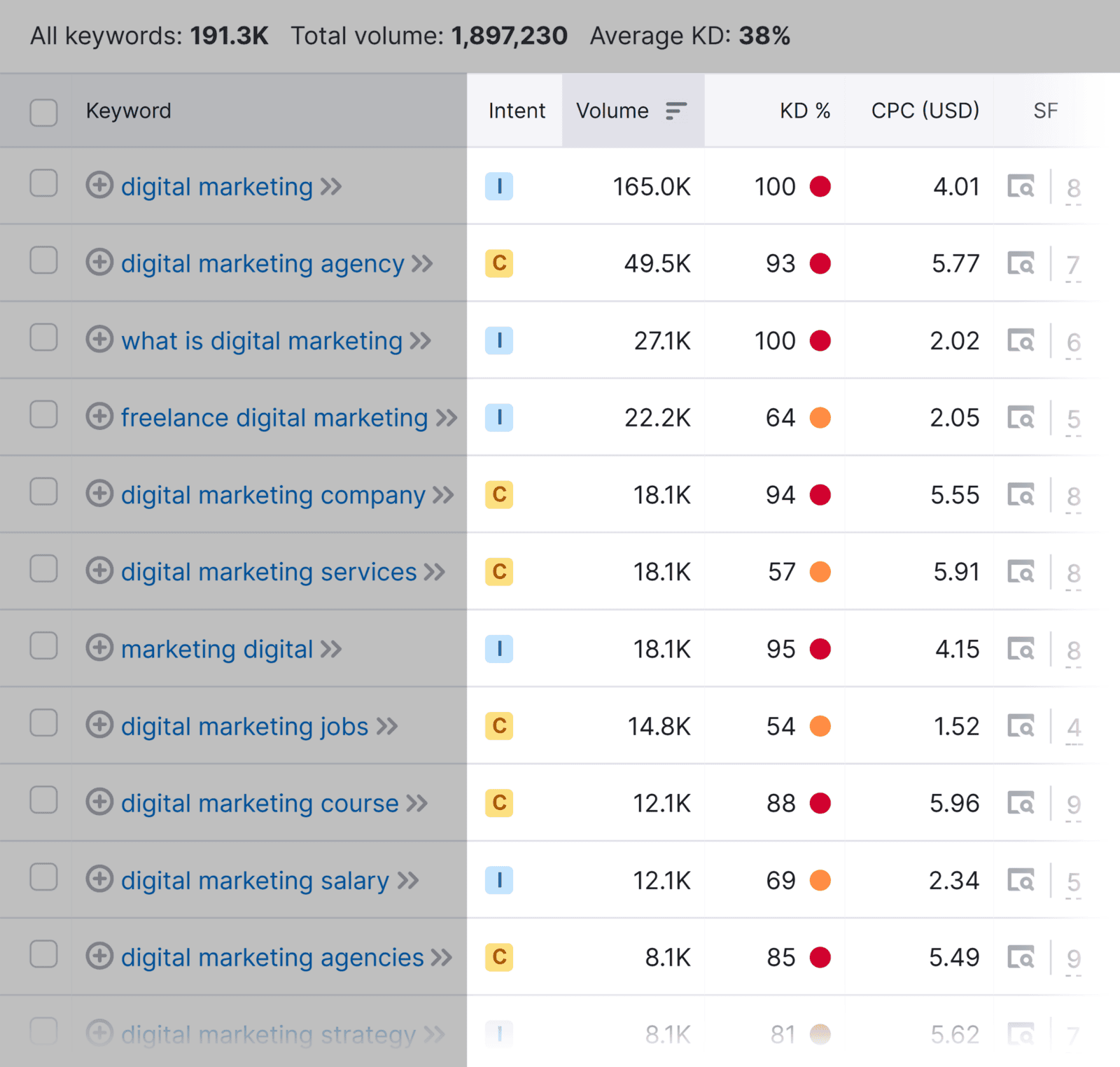Expand the double-chevron beside digital marketing agencies
1120x1067 pixels.
click(x=442, y=957)
